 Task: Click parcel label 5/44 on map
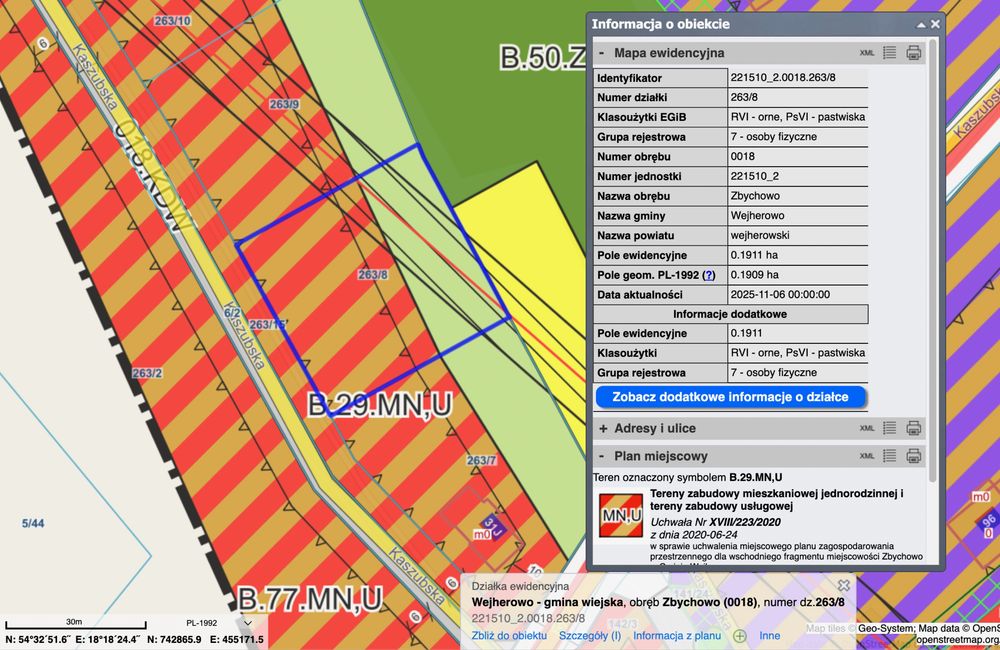coord(33,524)
